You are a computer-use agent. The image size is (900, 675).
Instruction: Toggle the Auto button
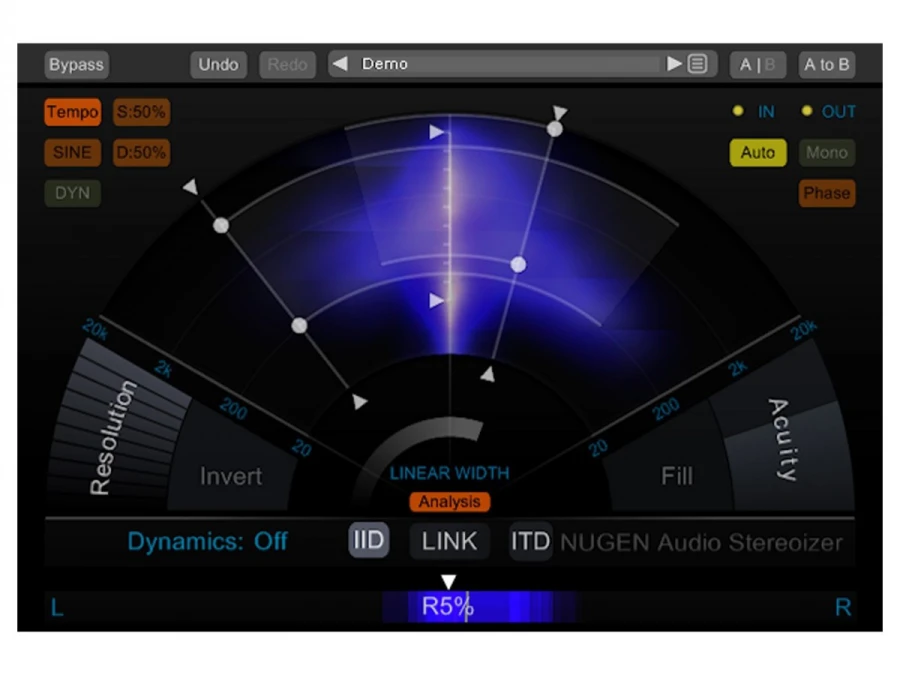758,152
